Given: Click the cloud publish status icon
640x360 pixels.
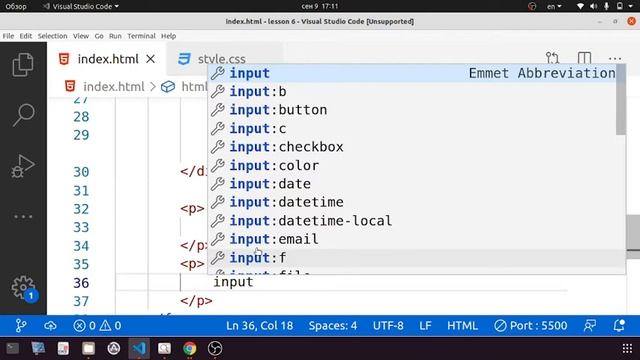Looking at the screenshot, I should [50, 325].
